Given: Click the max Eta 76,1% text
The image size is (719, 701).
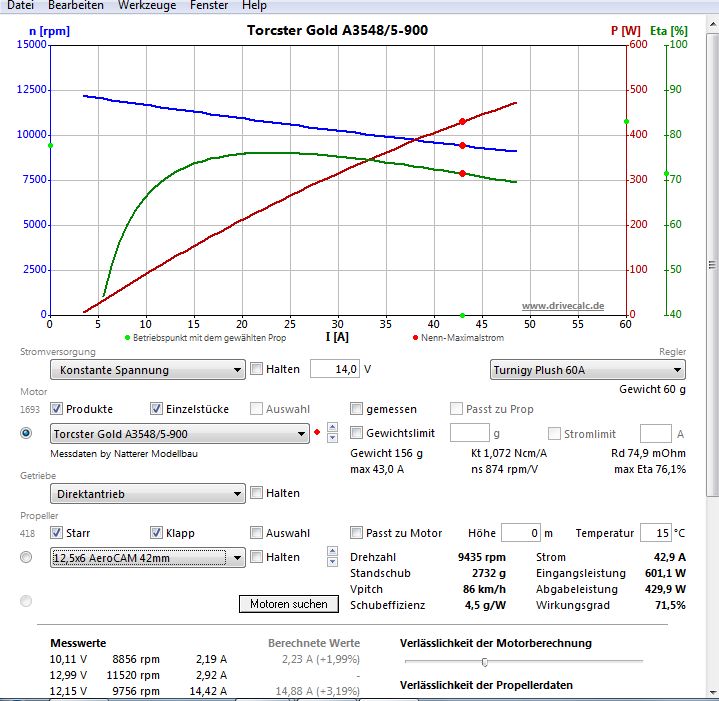Looking at the screenshot, I should click(650, 469).
